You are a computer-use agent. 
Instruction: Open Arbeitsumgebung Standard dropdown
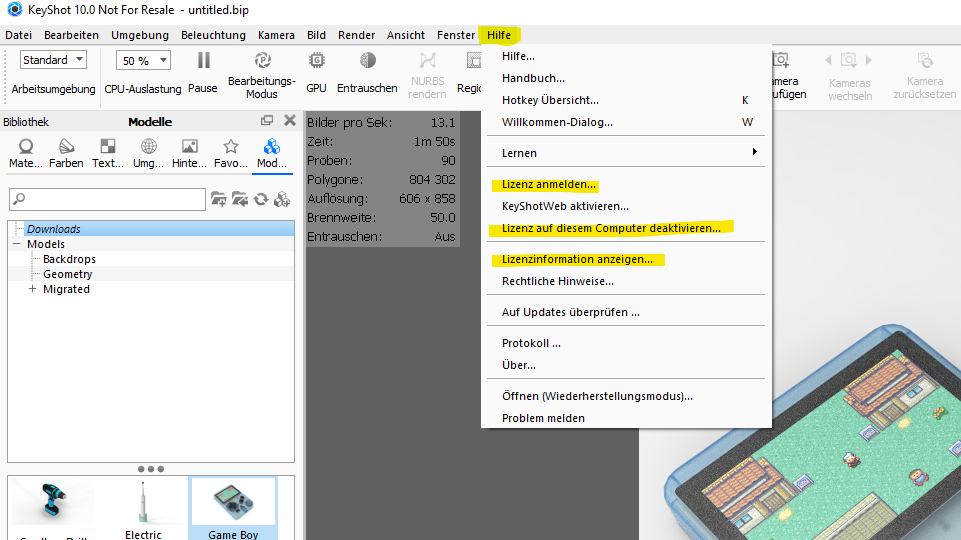(53, 59)
